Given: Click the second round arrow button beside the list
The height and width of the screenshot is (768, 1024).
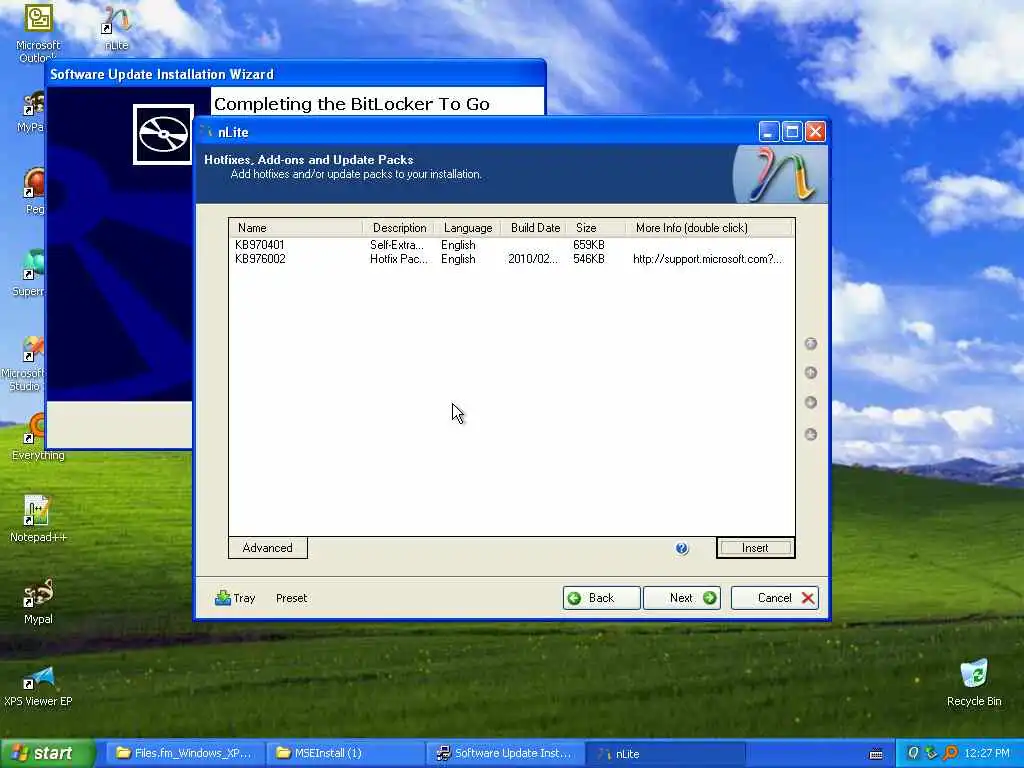Looking at the screenshot, I should tap(810, 373).
